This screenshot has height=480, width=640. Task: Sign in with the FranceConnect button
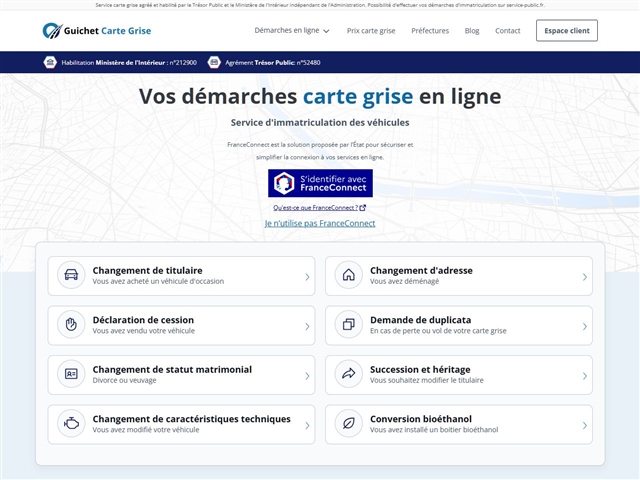point(320,183)
